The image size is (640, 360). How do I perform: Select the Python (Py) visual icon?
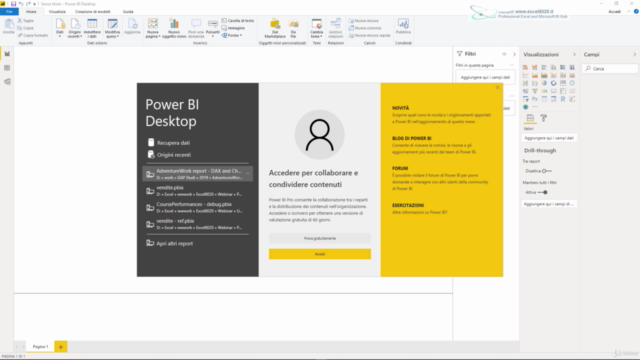click(535, 99)
